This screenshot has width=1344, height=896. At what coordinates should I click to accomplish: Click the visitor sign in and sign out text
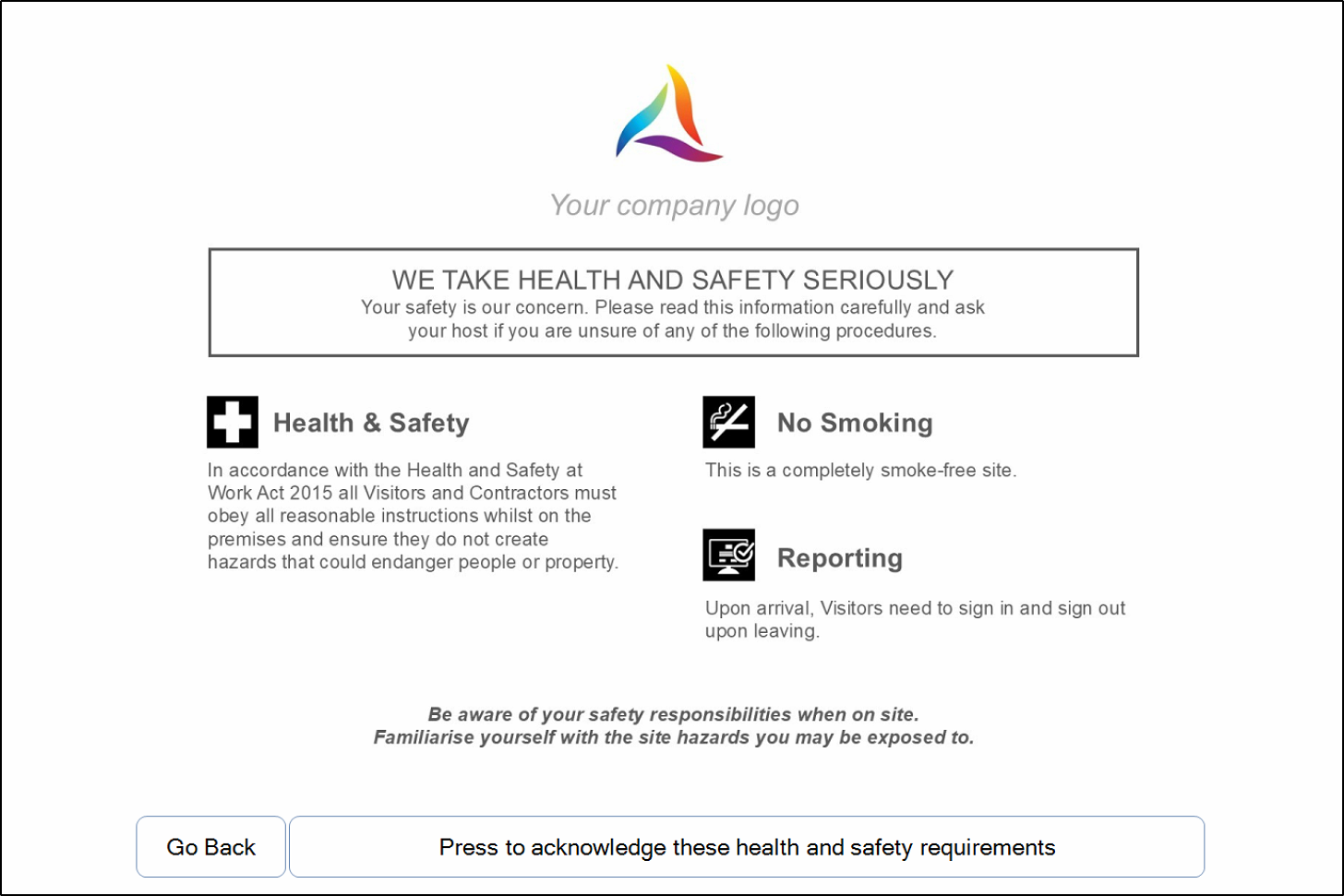tap(916, 620)
